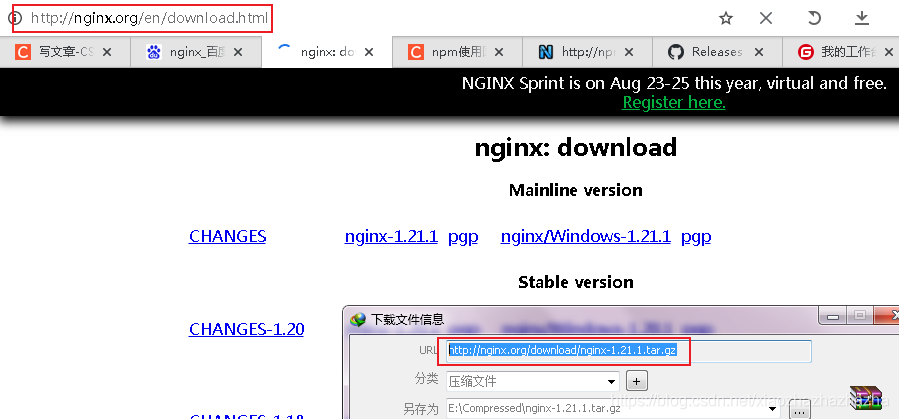899x419 pixels.
Task: Open the mainline CHANGES link
Action: [x=228, y=236]
